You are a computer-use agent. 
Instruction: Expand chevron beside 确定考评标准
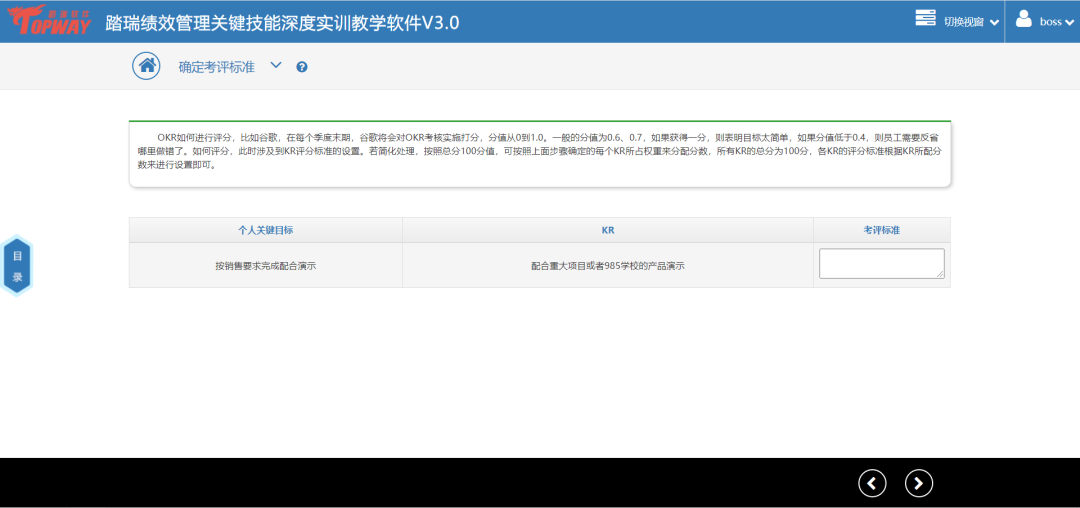[276, 66]
